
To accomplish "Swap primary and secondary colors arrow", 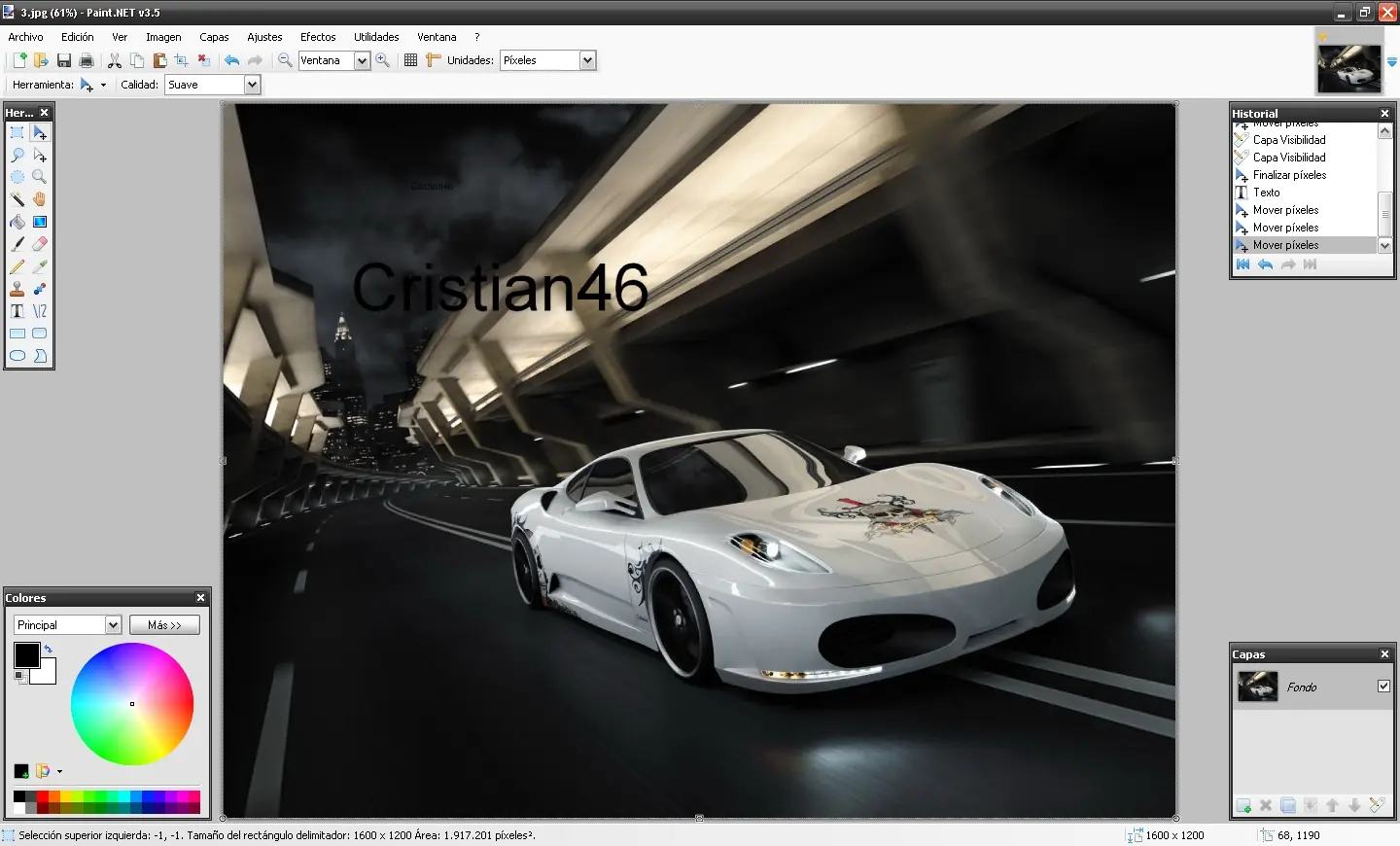I will click(48, 649).
